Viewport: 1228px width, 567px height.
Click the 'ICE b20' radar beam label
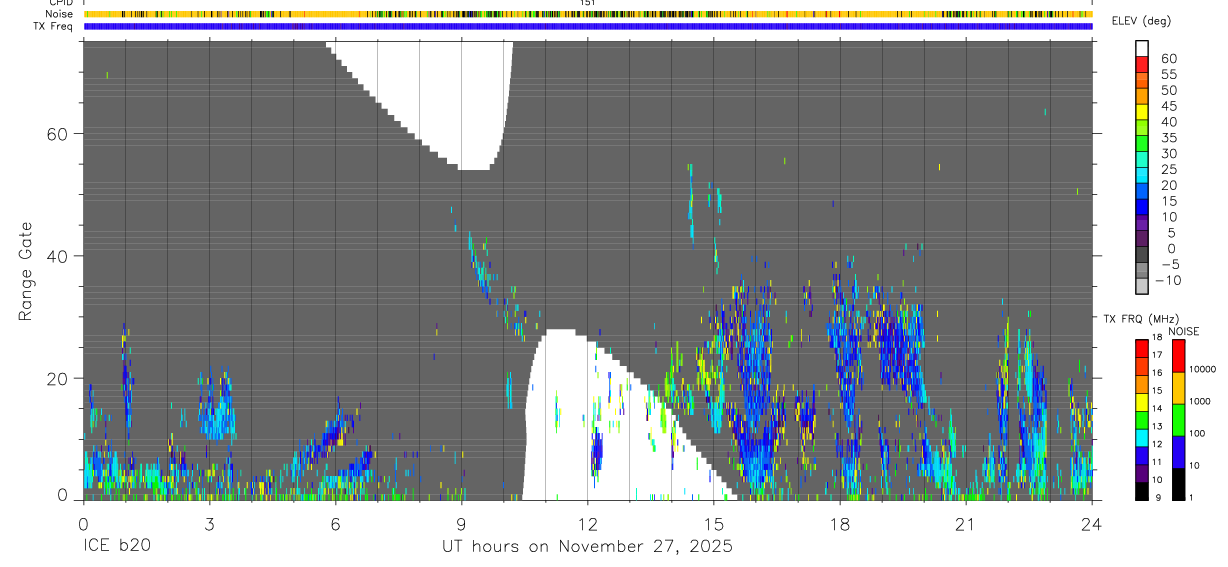coord(115,547)
